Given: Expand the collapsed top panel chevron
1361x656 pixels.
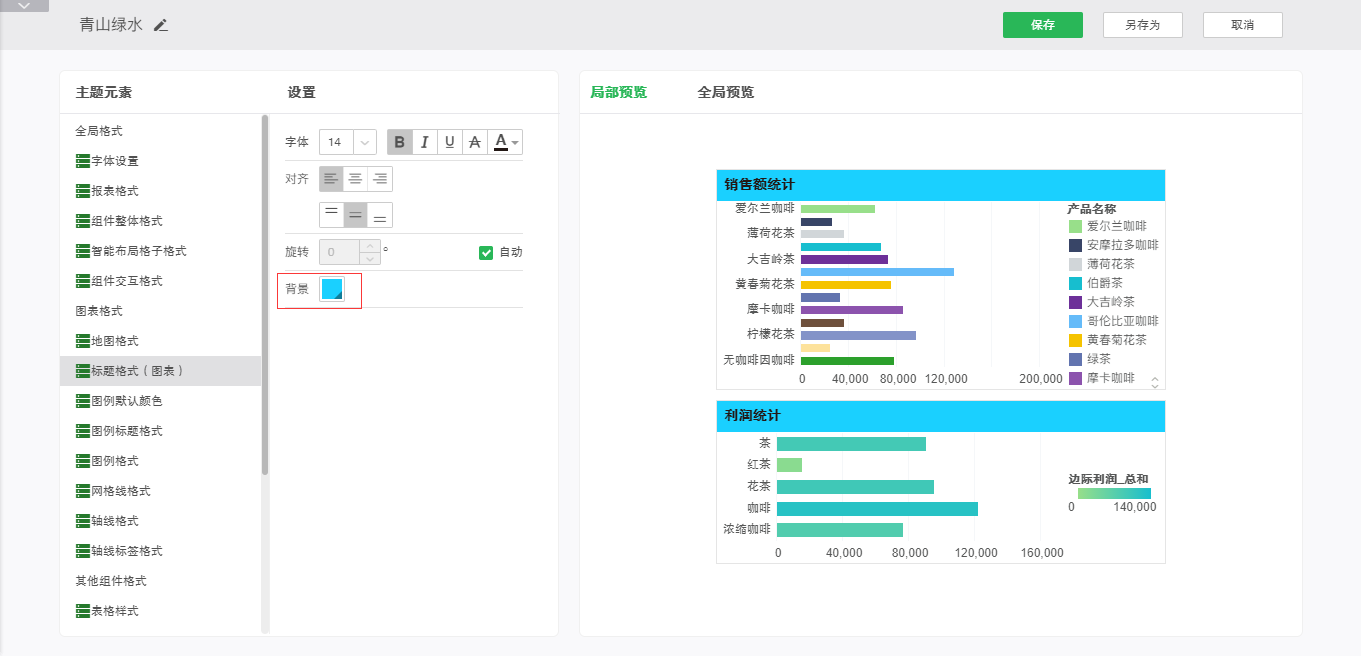Looking at the screenshot, I should tap(24, 6).
